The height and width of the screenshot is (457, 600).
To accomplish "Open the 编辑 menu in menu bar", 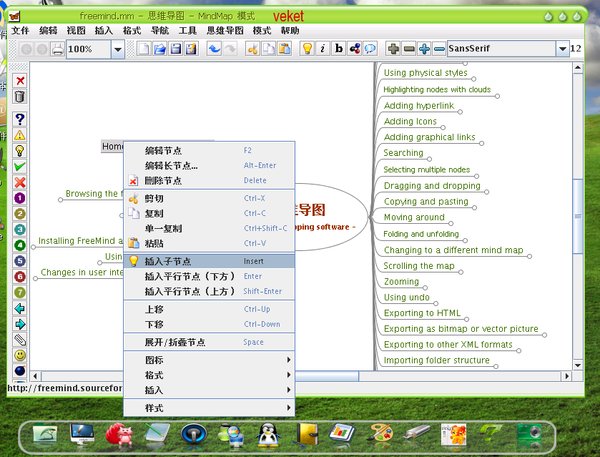I will [x=48, y=31].
